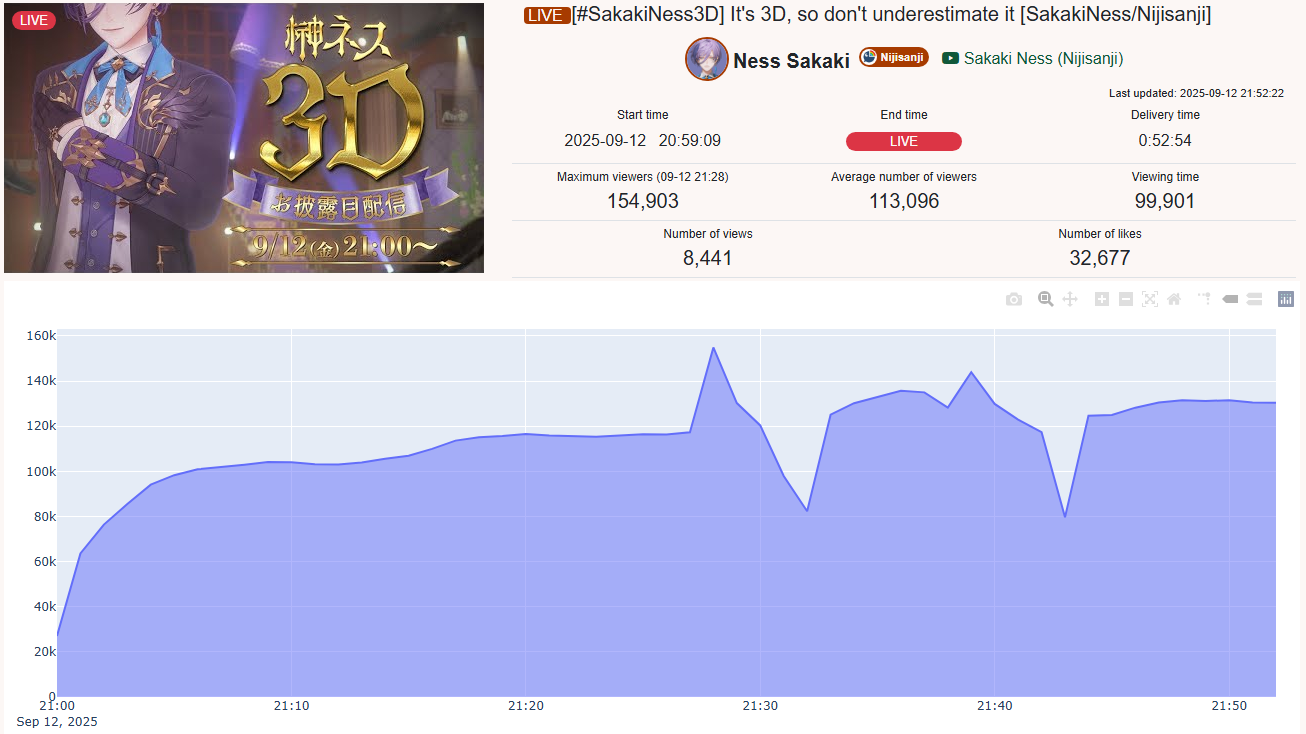Show closest data on hover icon

(1230, 299)
